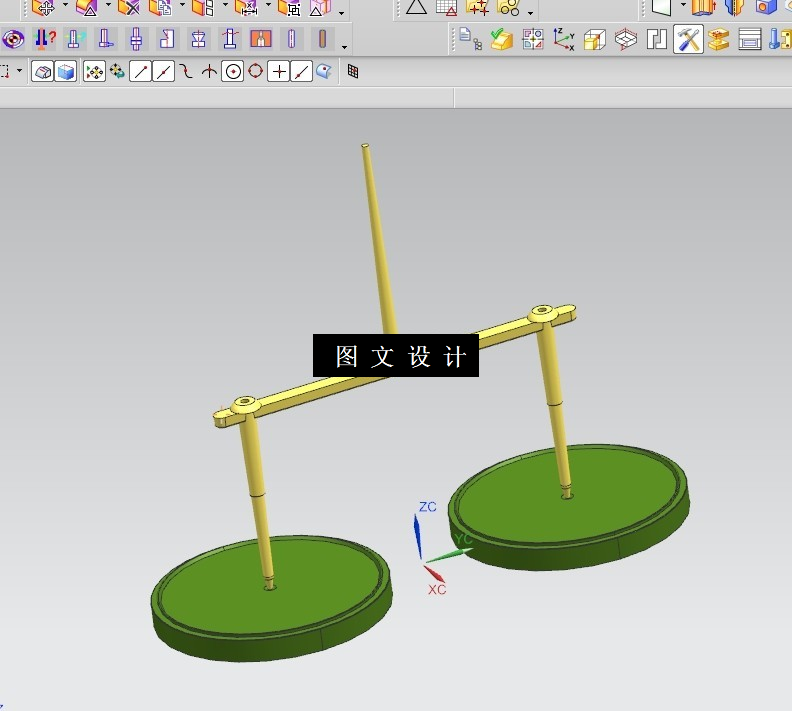Click the pin icon with green arrows
This screenshot has height=711, width=792.
click(75, 39)
